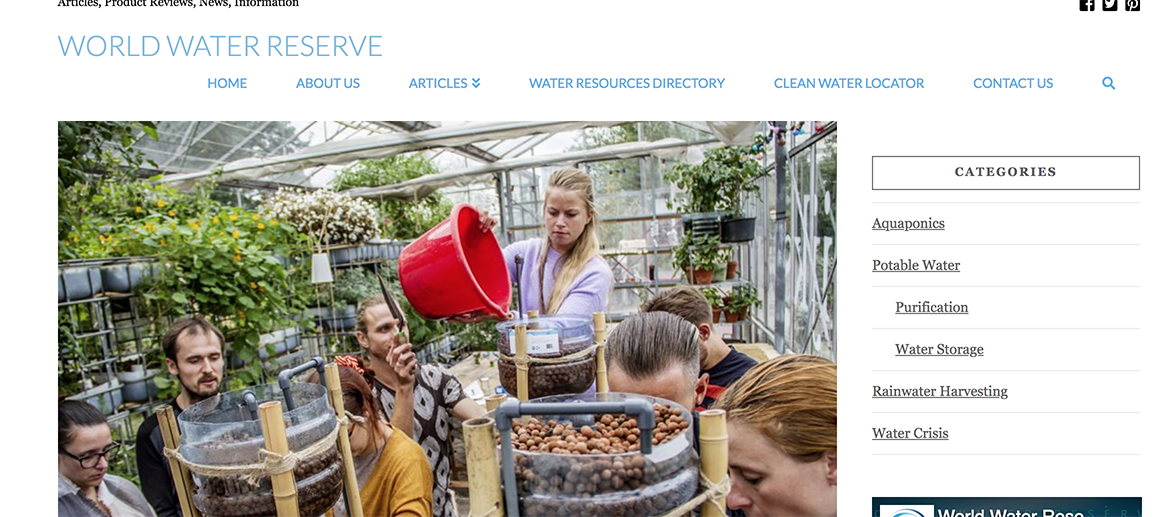Open the Water Storage subcategory

(x=939, y=349)
